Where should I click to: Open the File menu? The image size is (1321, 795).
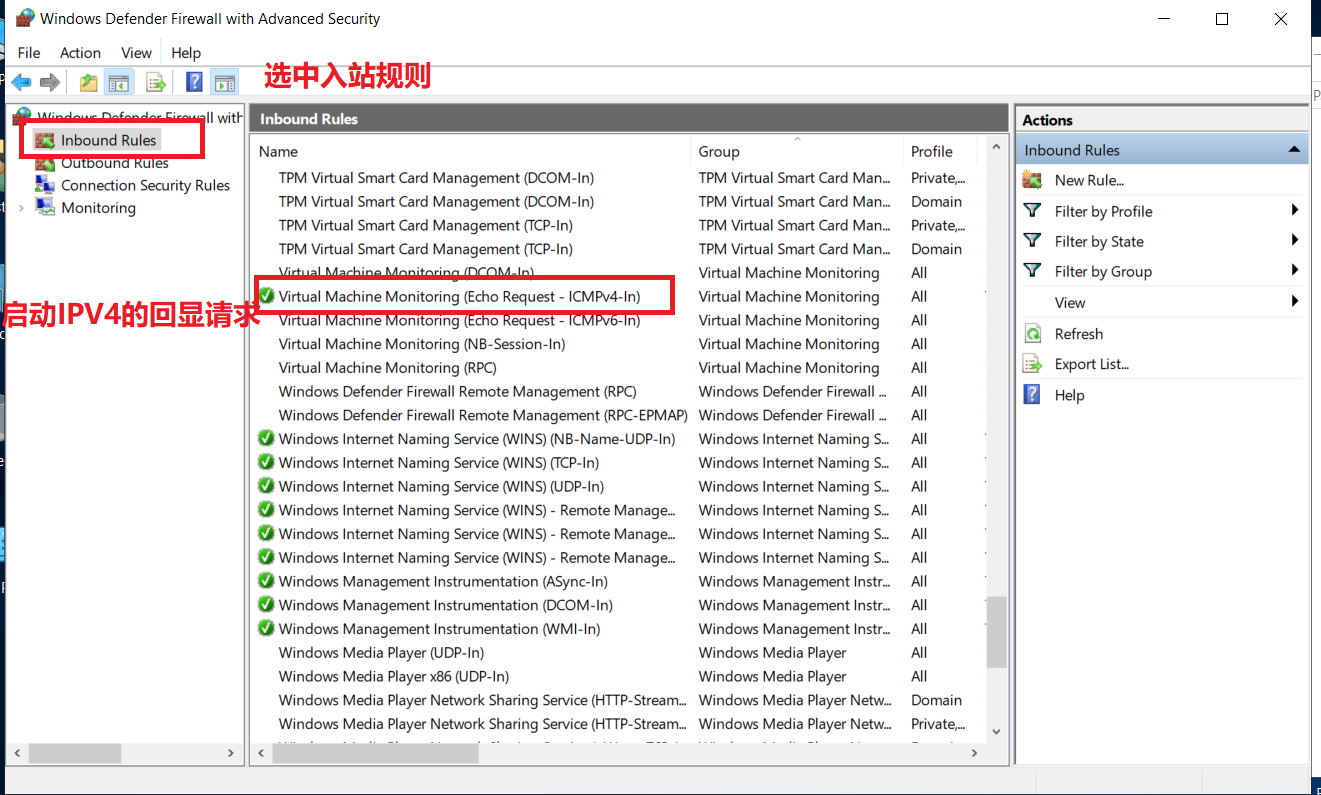29,53
